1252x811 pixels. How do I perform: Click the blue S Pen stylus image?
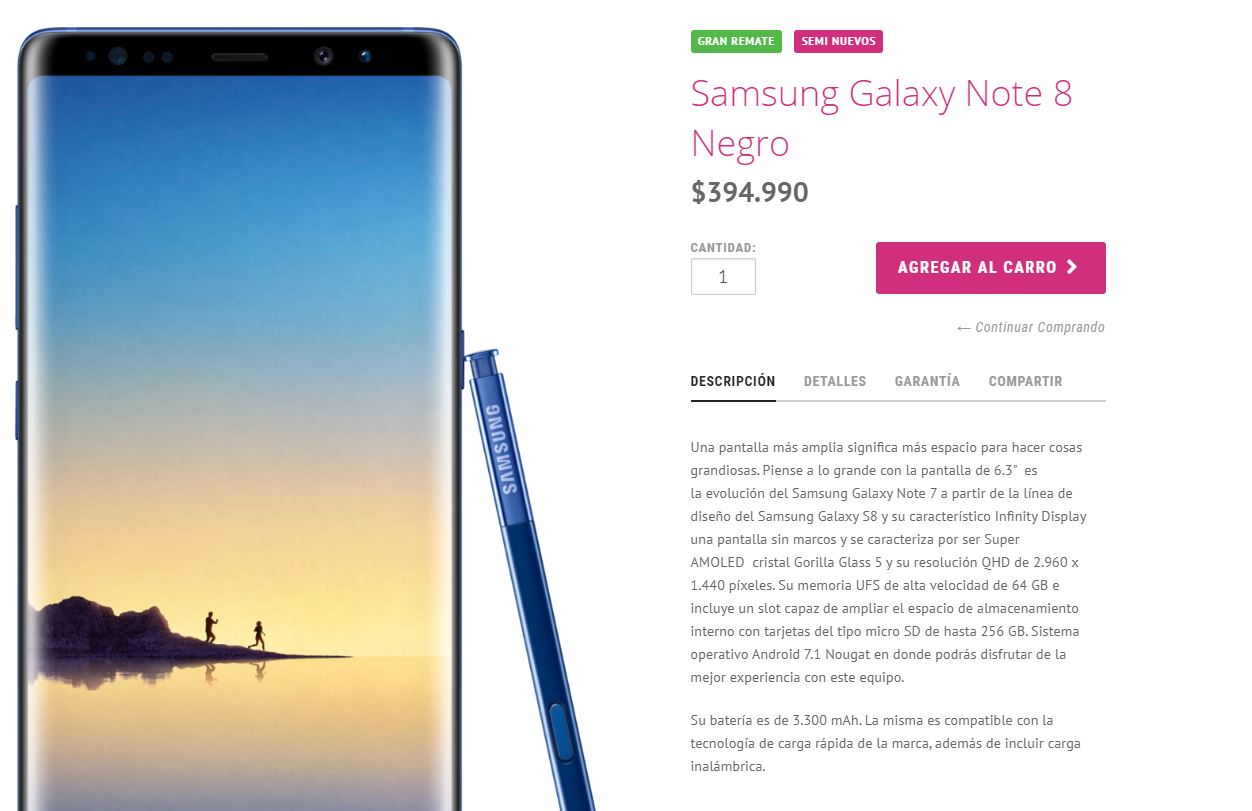[x=530, y=580]
